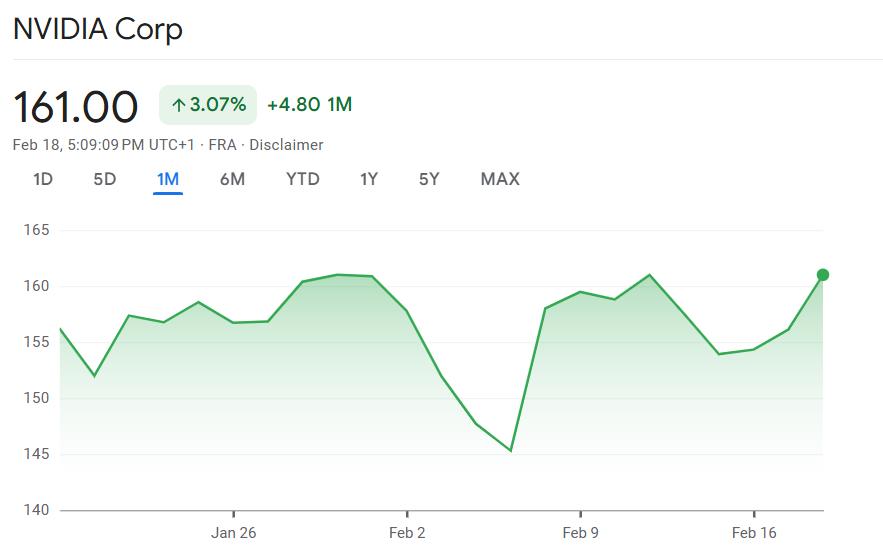Click the 3.07% change badge

208,105
